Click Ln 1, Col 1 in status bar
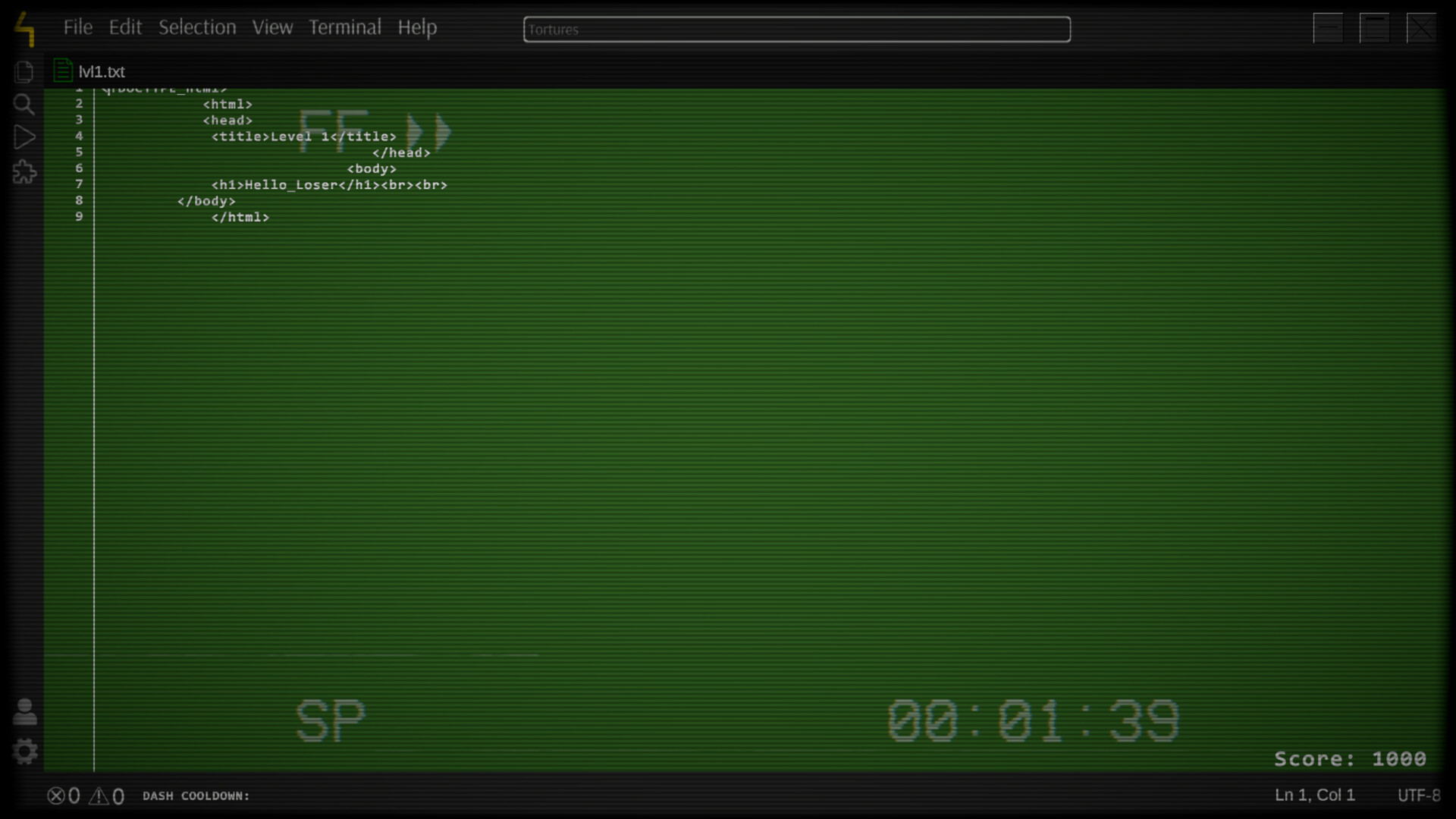This screenshot has height=819, width=1456. [1315, 795]
